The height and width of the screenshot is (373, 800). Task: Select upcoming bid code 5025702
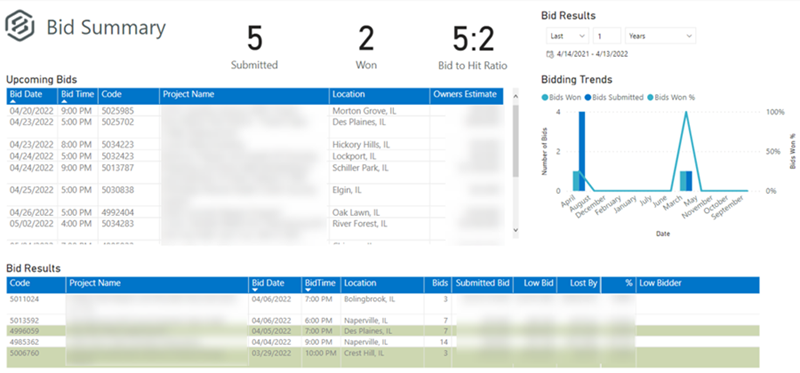click(x=117, y=122)
